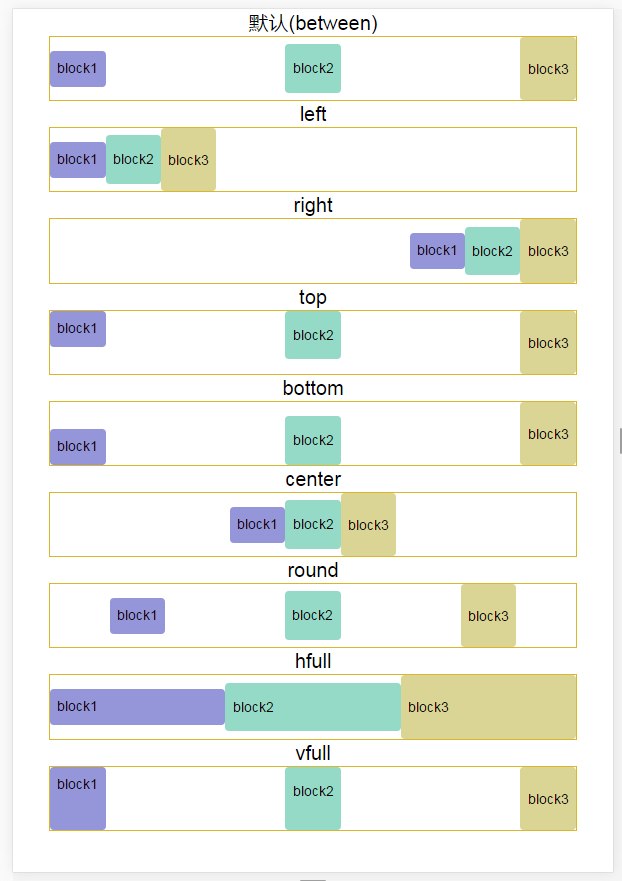Screen dimensions: 622x881
Task: Select block2 in the left-aligned row
Action: coord(133,159)
